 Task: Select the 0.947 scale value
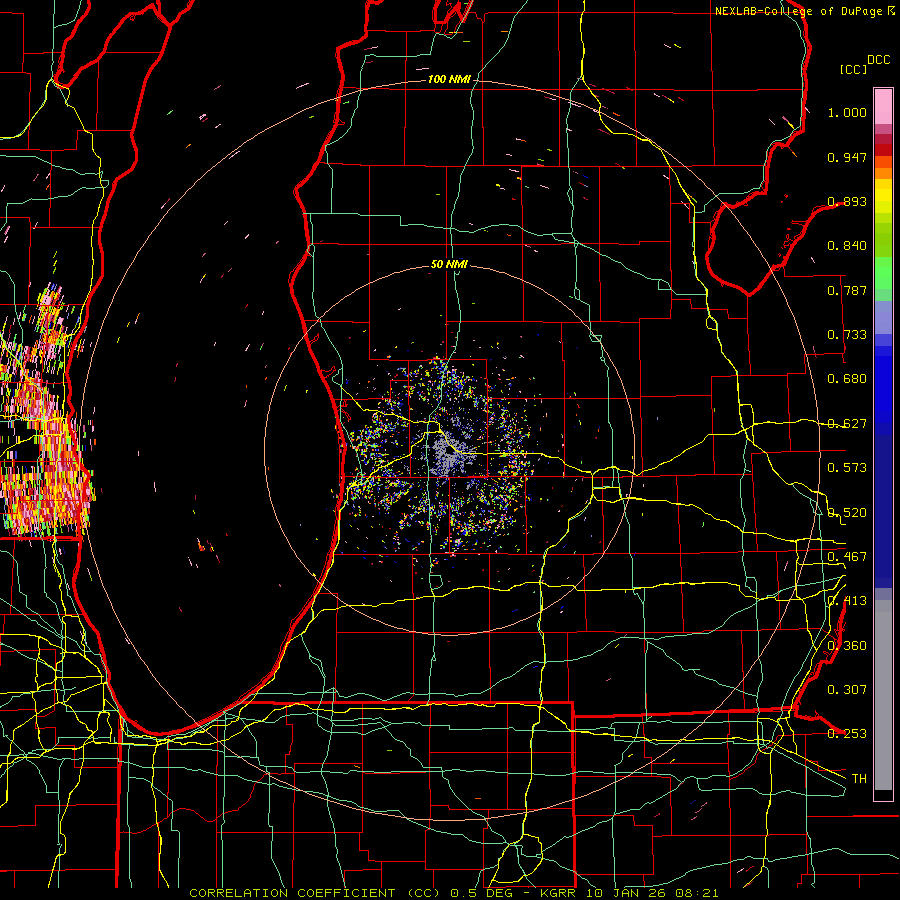847,157
